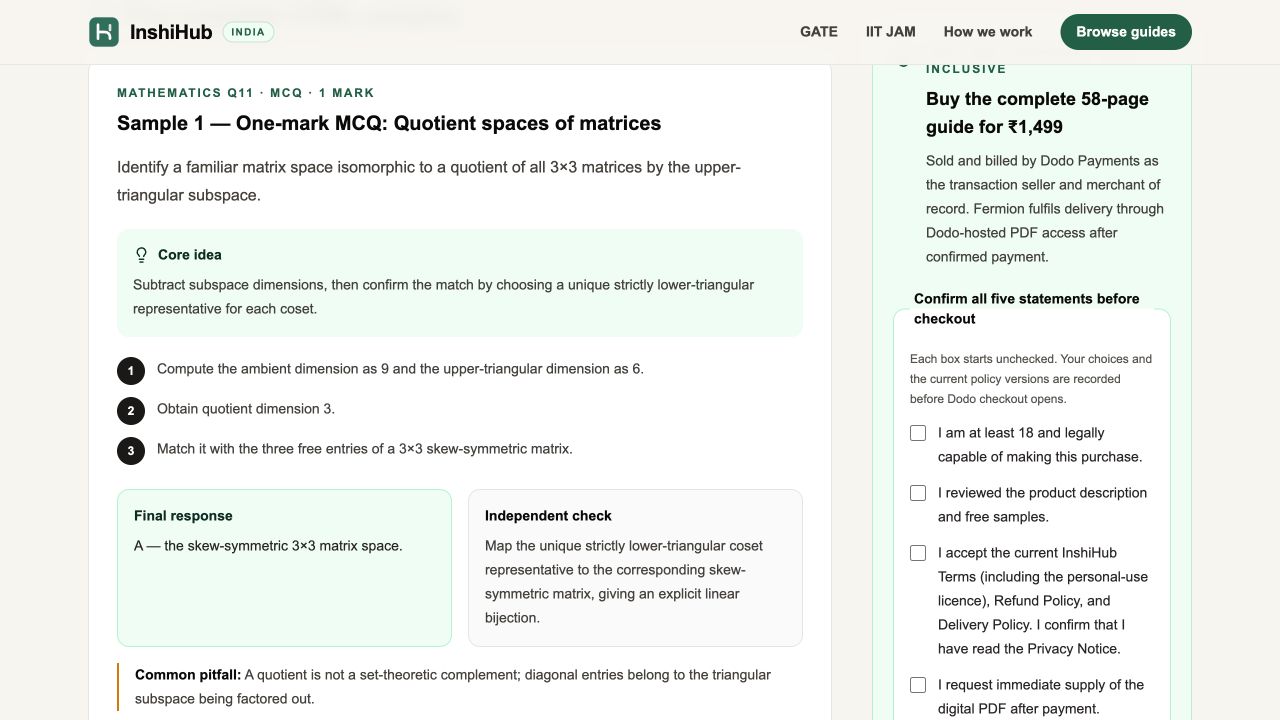The height and width of the screenshot is (720, 1280).
Task: Click 'Match it with the three free entries' text
Action: [x=365, y=449]
